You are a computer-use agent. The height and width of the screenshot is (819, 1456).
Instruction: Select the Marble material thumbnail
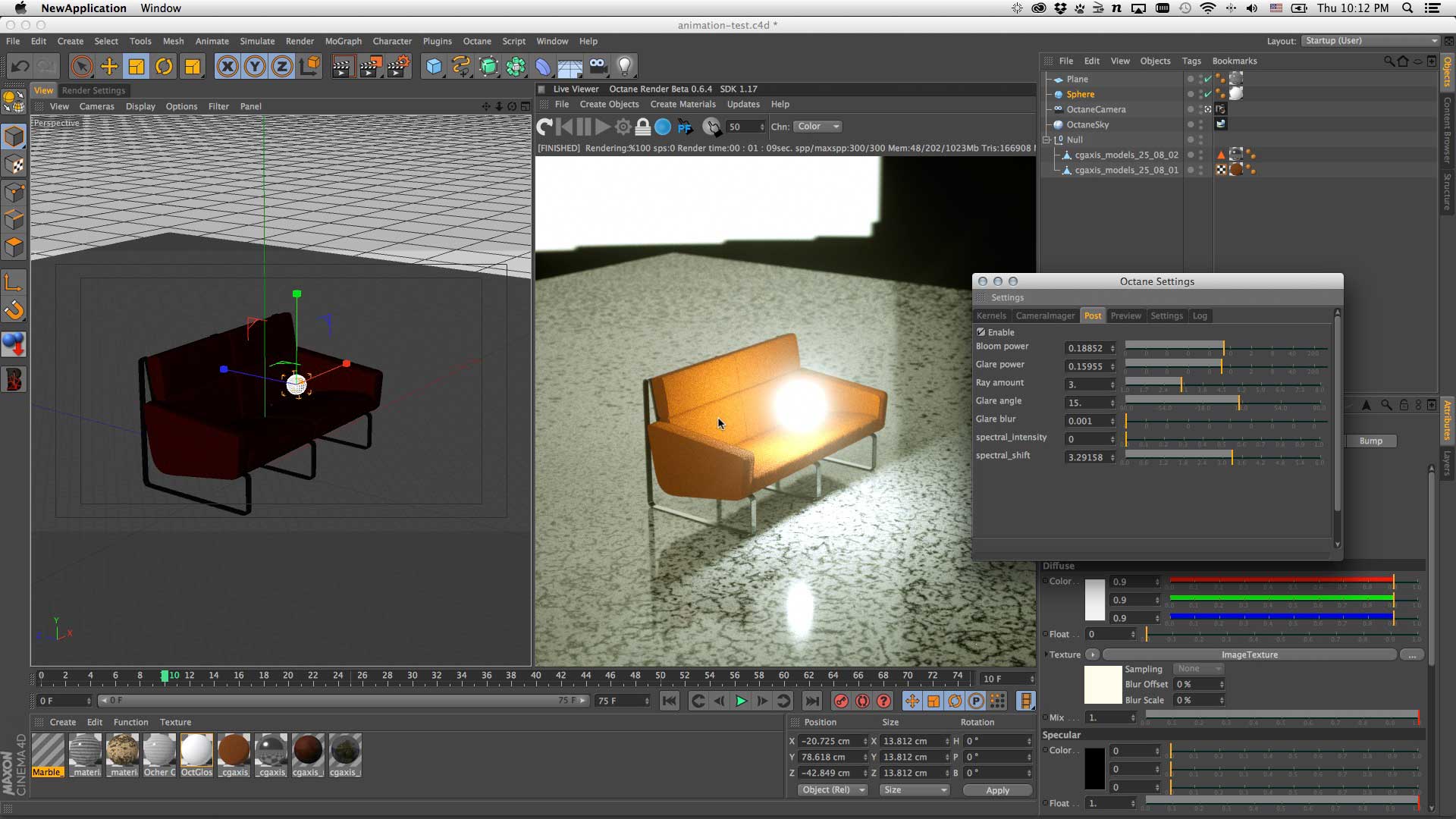tap(47, 750)
